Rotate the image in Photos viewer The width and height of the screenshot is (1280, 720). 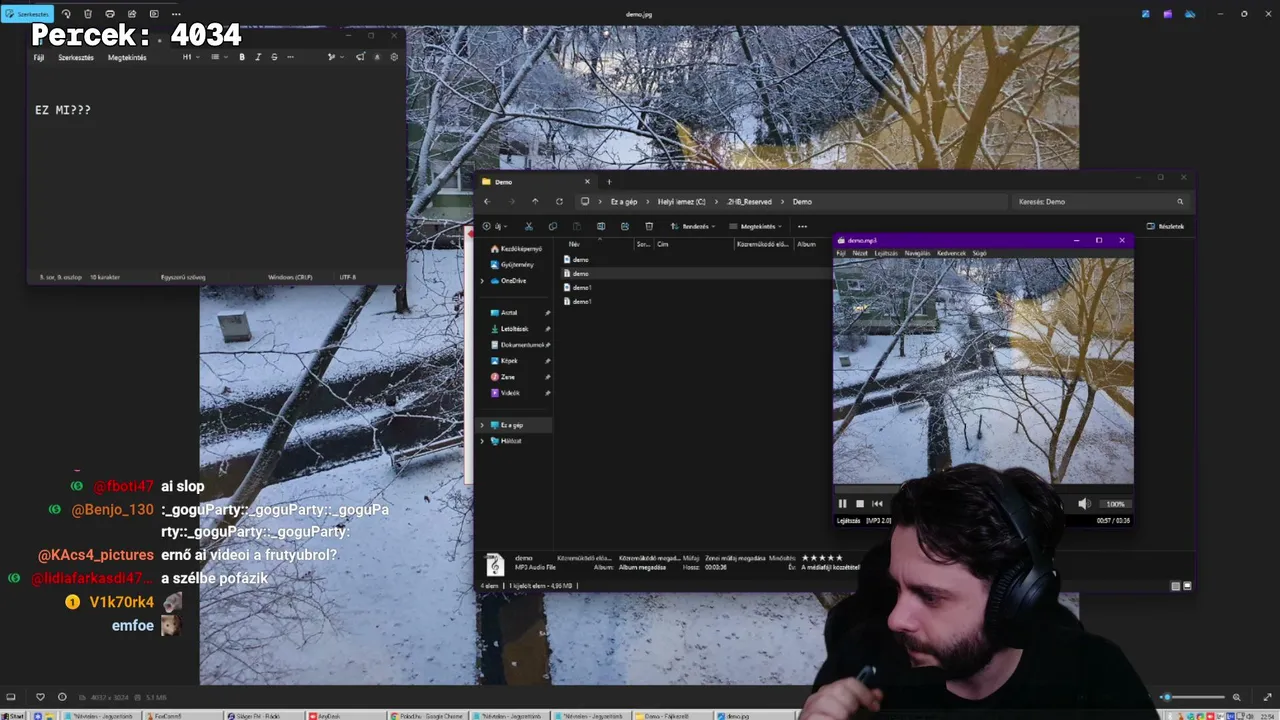tap(66, 14)
